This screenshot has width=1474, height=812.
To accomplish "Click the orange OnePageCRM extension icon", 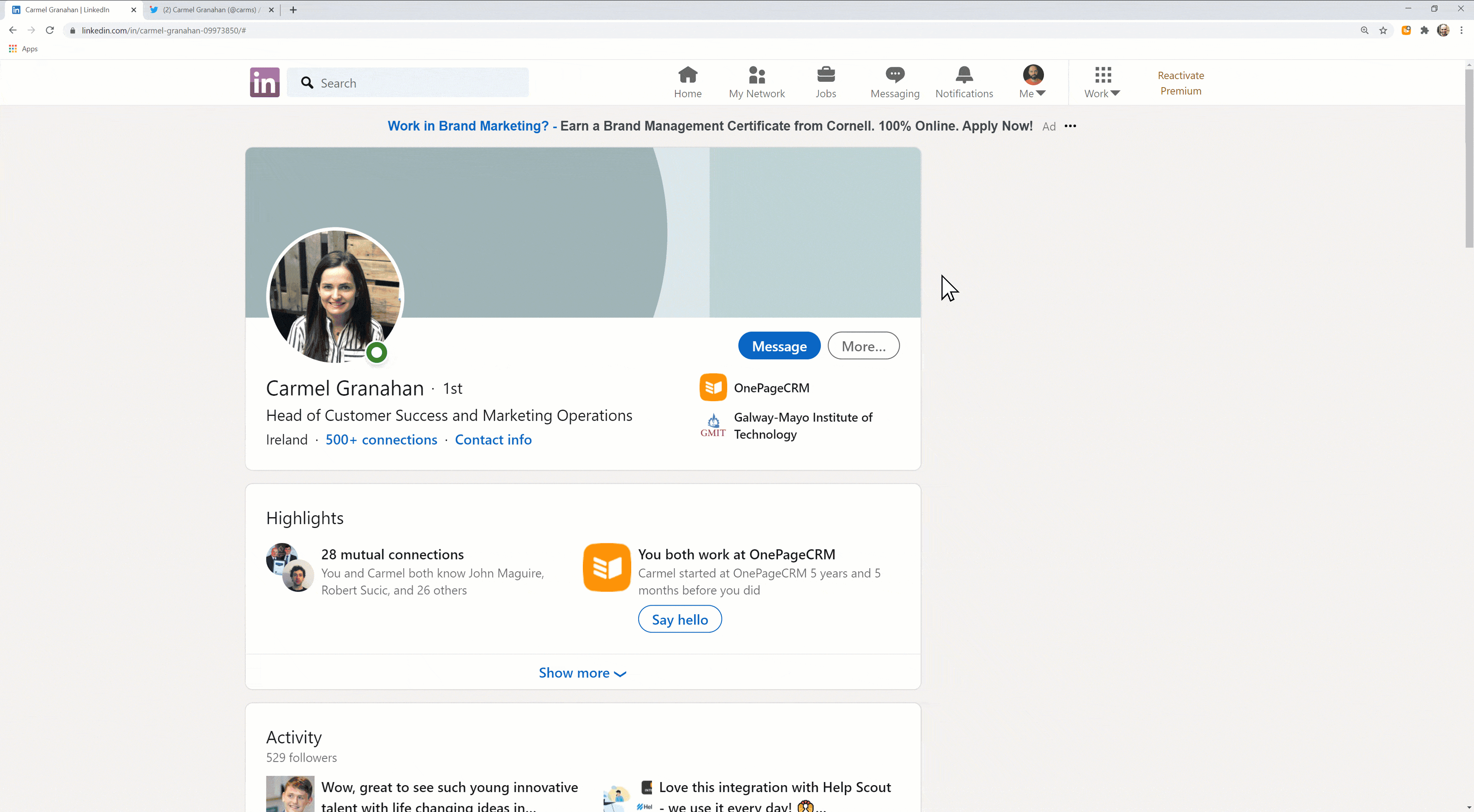I will [x=1406, y=30].
